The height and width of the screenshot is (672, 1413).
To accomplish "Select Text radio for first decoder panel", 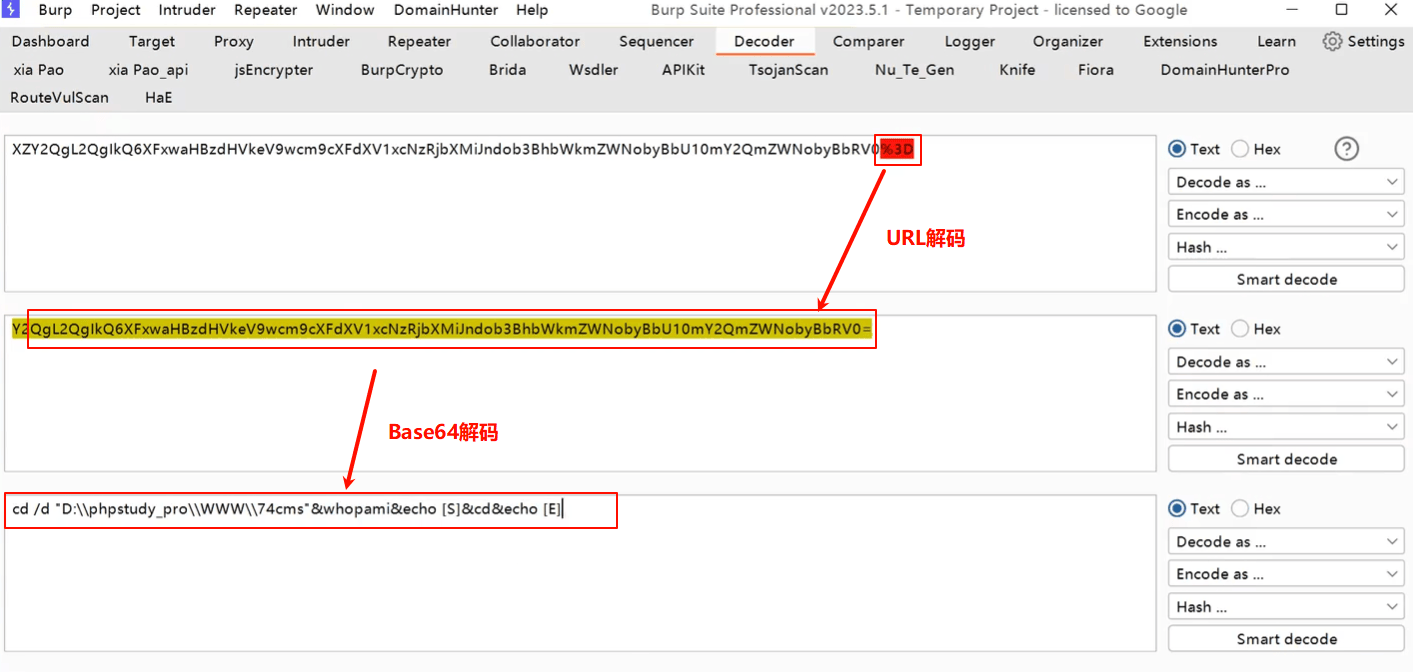I will [1177, 149].
